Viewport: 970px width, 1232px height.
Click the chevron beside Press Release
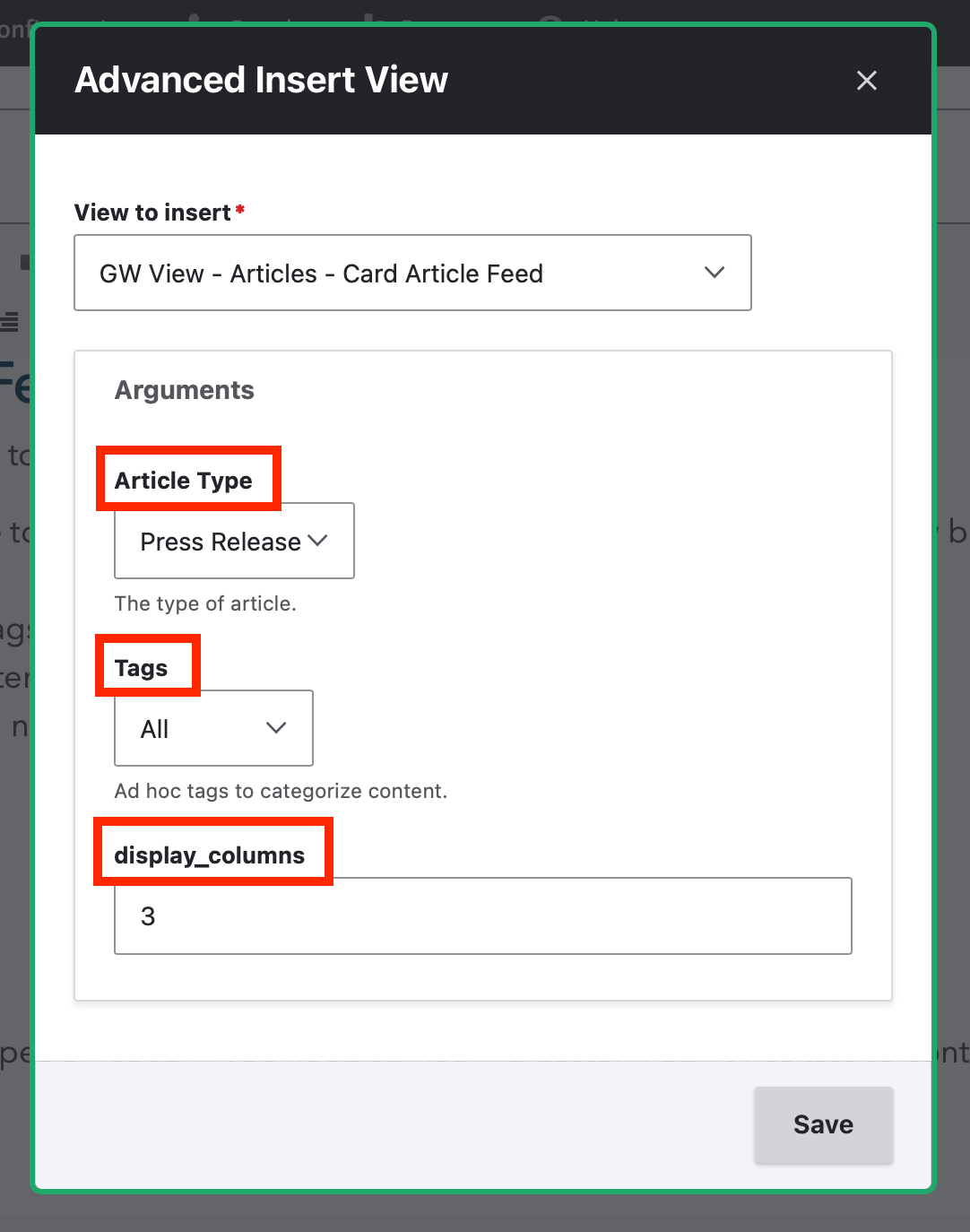[318, 541]
